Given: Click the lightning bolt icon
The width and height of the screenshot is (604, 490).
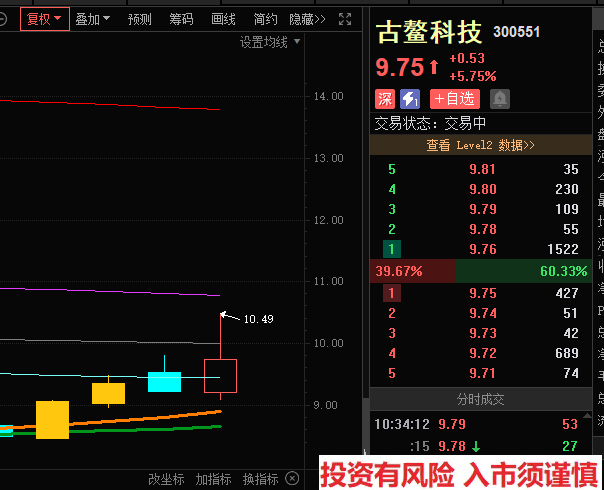Looking at the screenshot, I should [410, 99].
